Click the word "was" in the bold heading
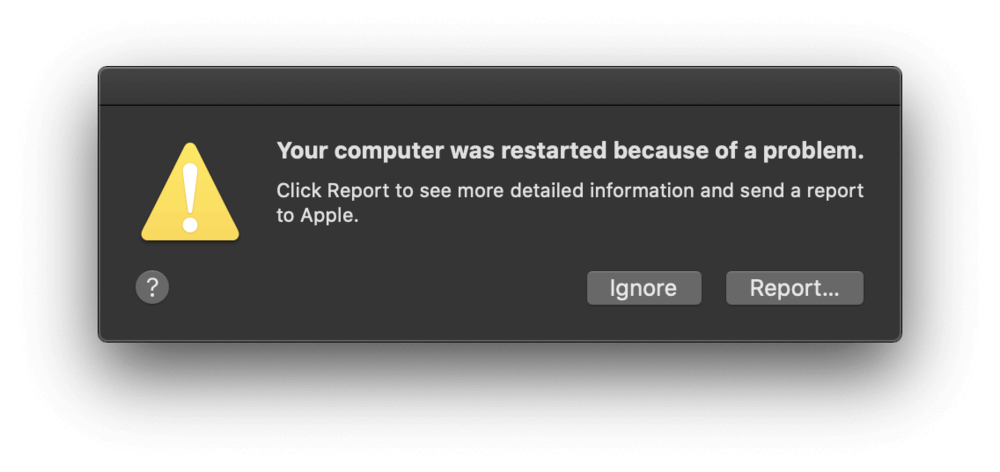The width and height of the screenshot is (1000, 472). pyautogui.click(x=473, y=153)
